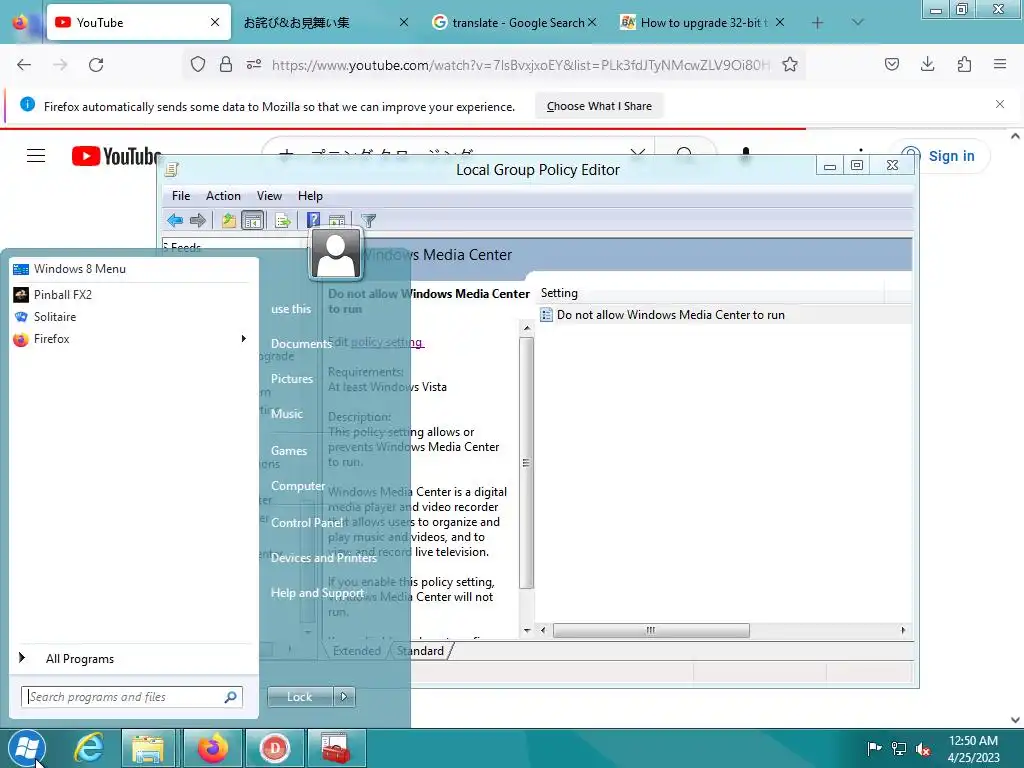1024x768 pixels.
Task: Click the taskbar clock showing 12:50 AM
Action: point(973,748)
